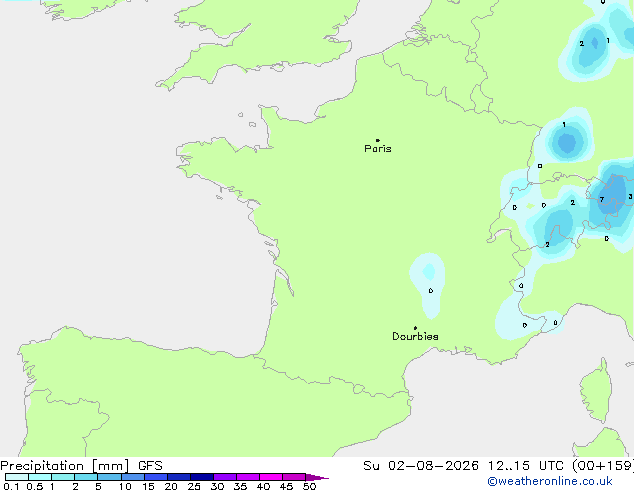634x490 pixels.
Task: Click the Paris location dot marker
Action: tap(378, 140)
